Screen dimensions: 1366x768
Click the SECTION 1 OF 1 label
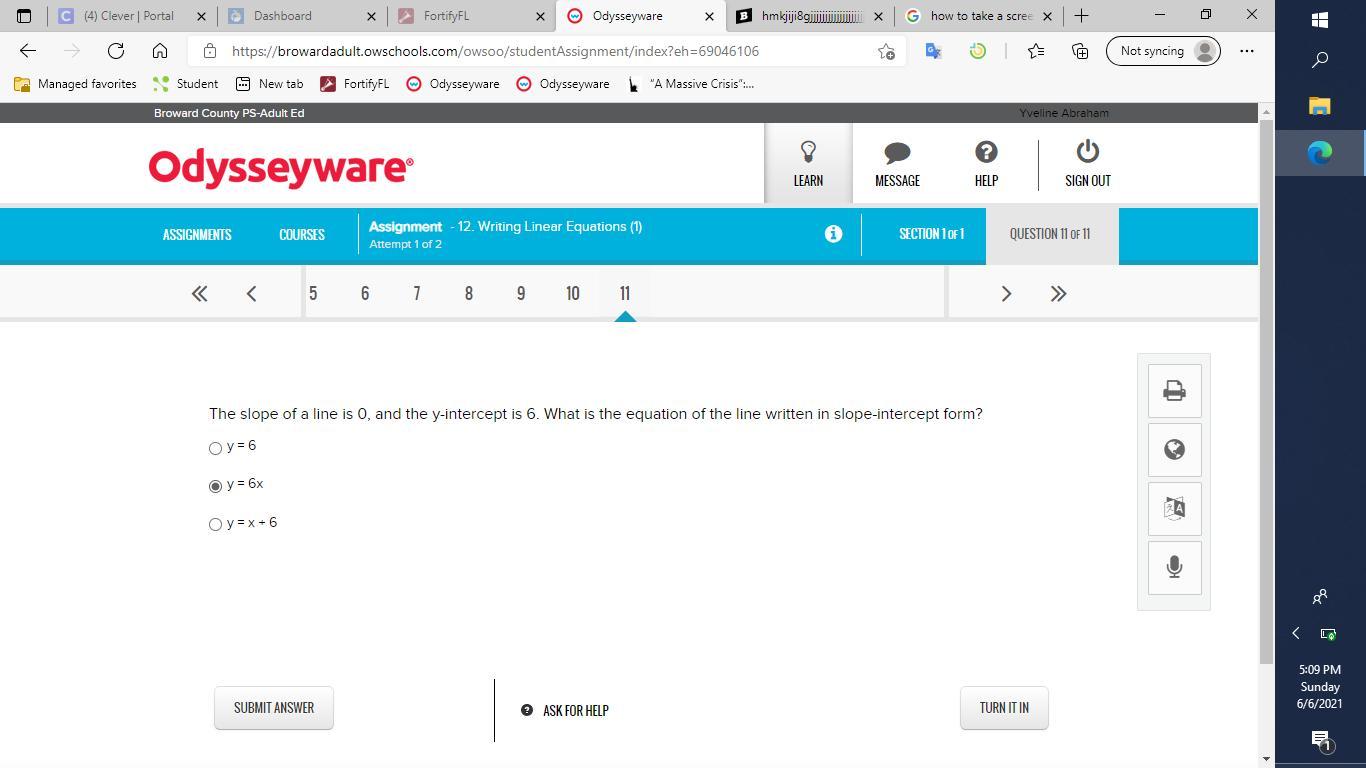[x=931, y=234]
